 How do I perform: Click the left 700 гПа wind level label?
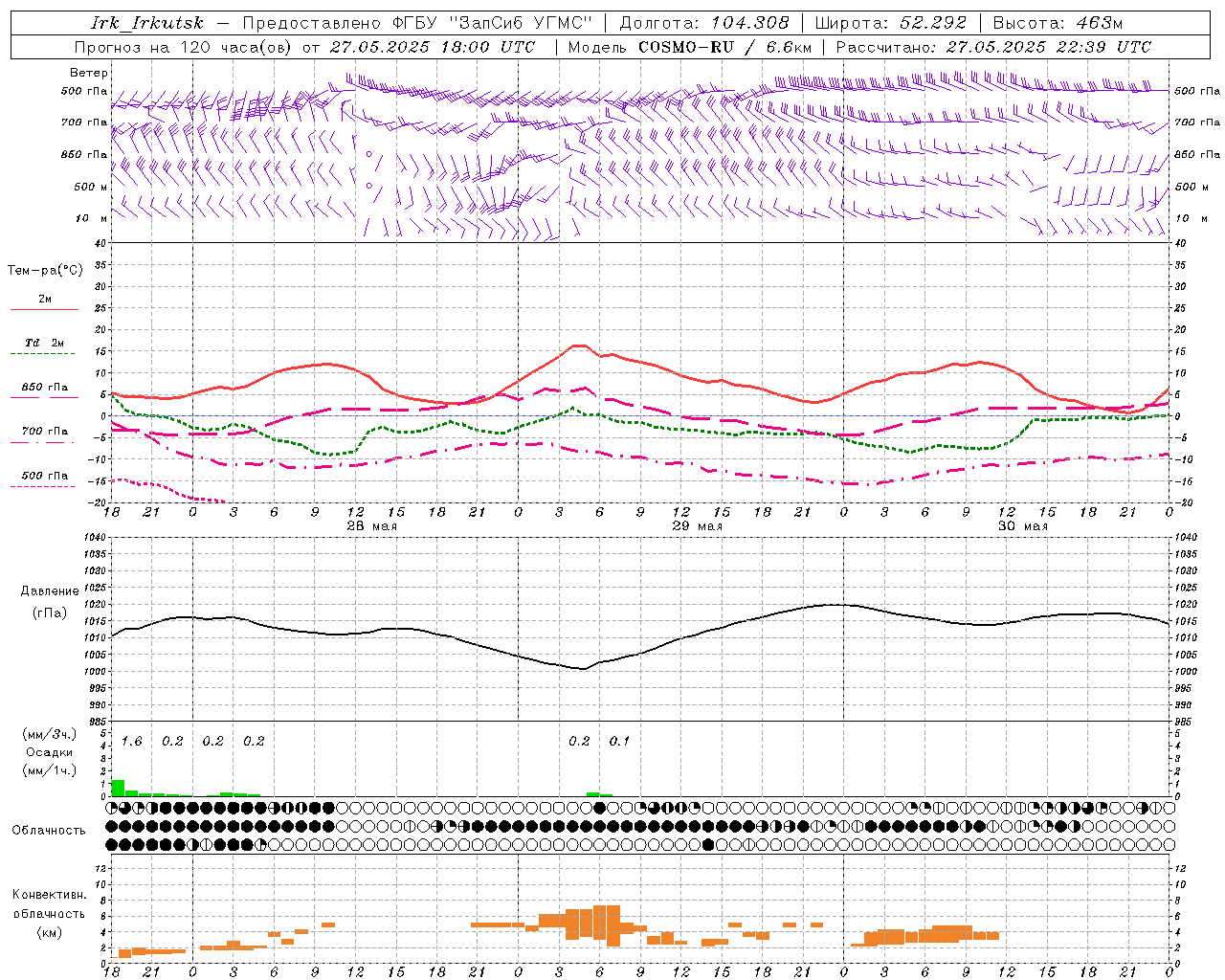tap(84, 122)
